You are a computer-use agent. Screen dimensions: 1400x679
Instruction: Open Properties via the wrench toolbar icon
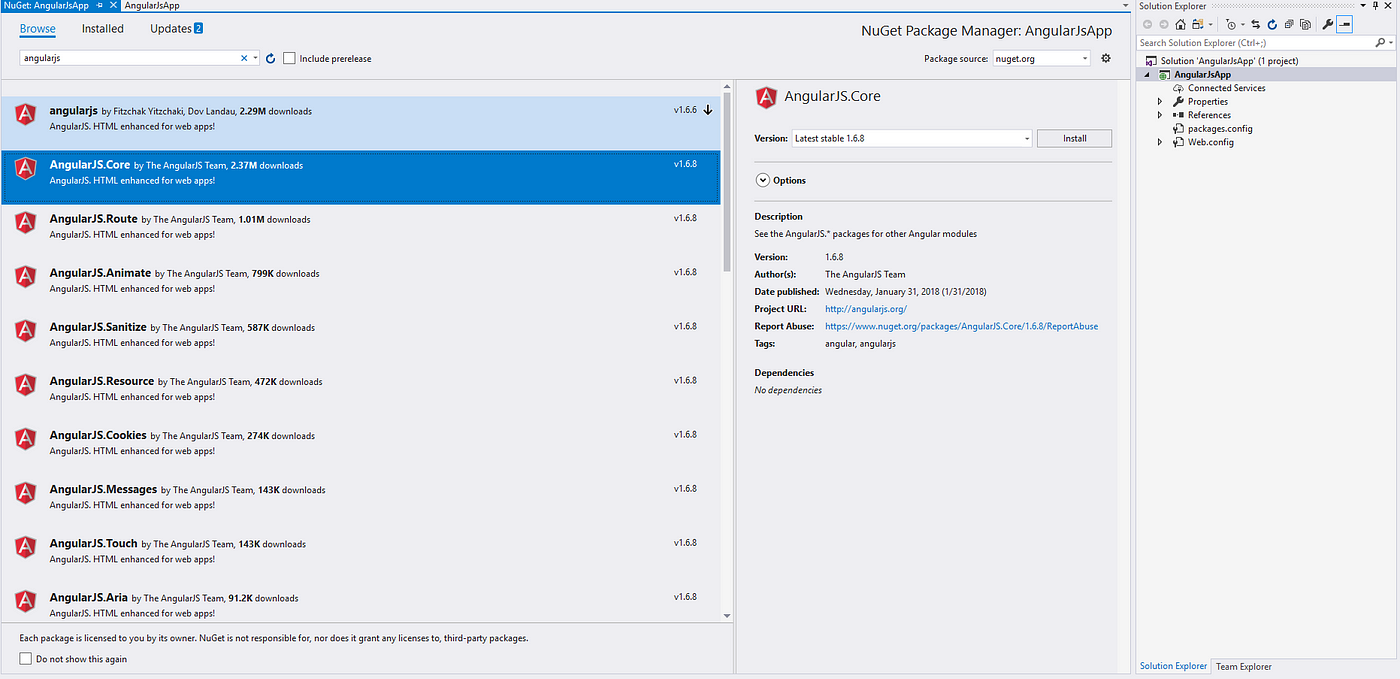[x=1328, y=24]
